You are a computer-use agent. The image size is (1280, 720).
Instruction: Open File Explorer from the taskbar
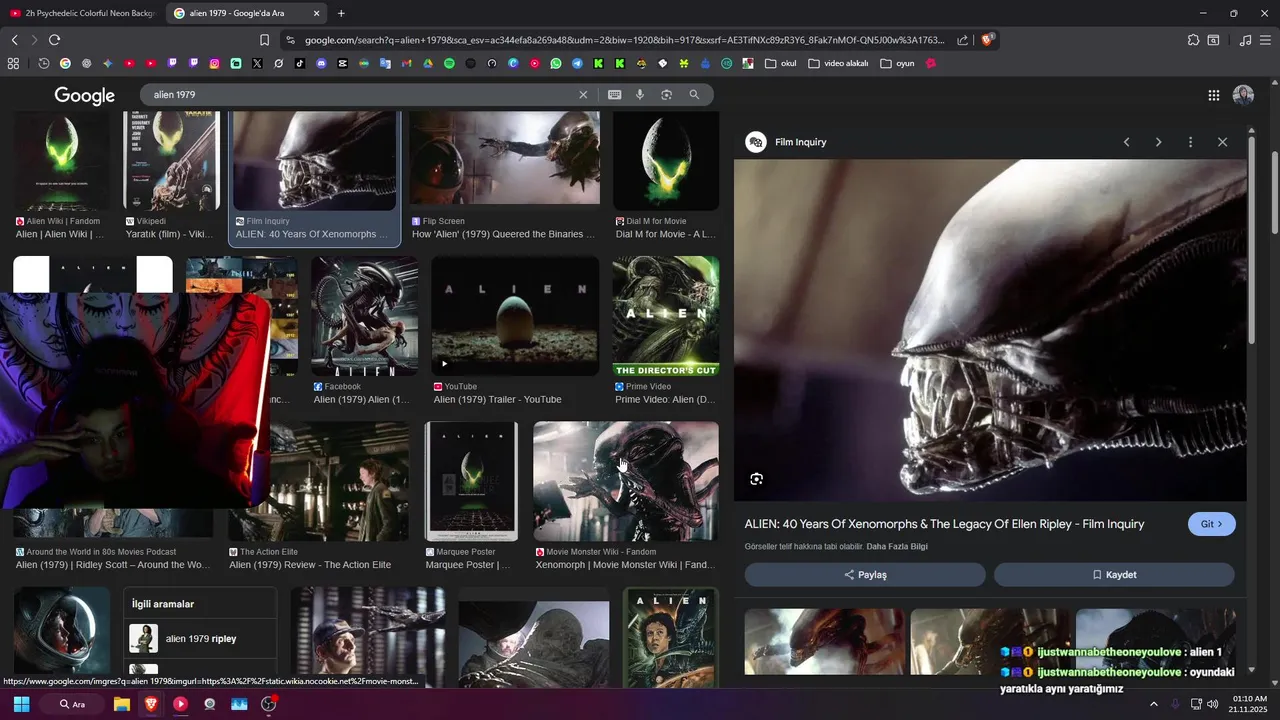point(121,704)
